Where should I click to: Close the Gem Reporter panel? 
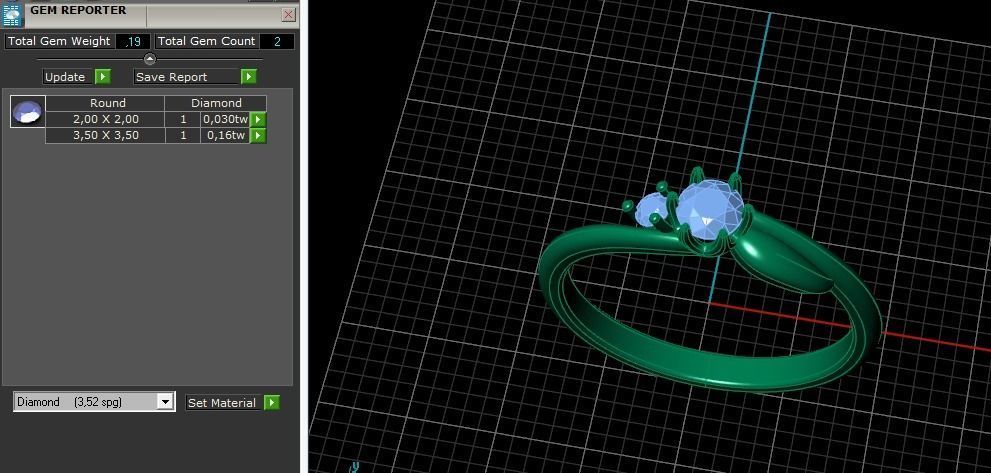[289, 14]
